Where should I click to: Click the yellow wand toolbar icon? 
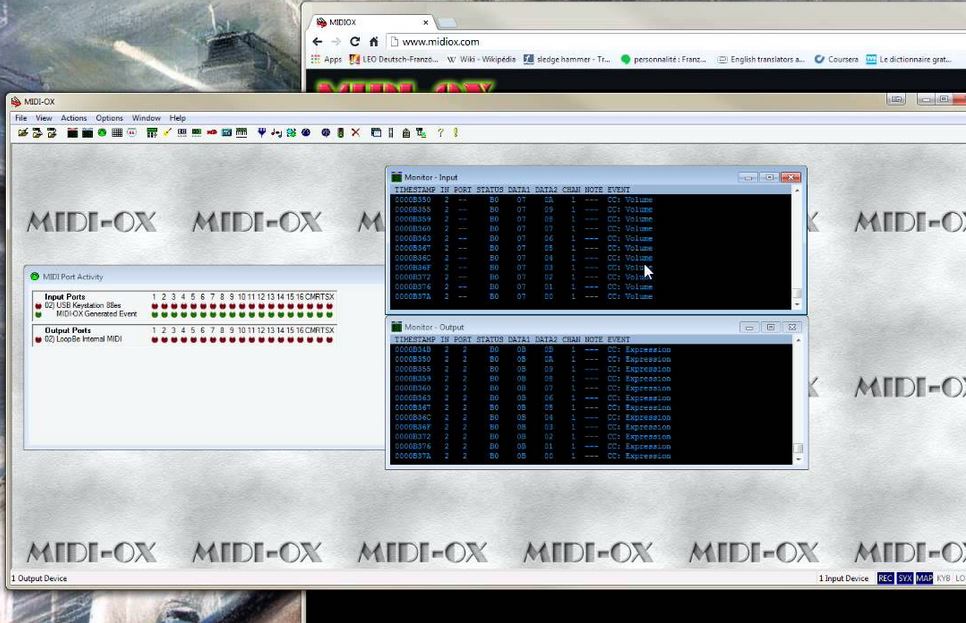tap(167, 132)
